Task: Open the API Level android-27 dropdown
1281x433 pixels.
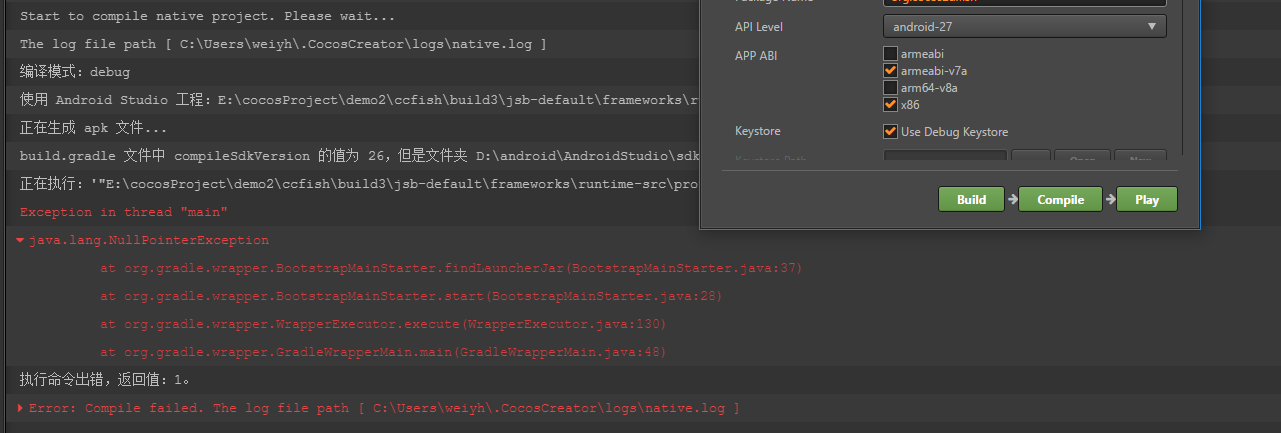Action: click(1024, 27)
